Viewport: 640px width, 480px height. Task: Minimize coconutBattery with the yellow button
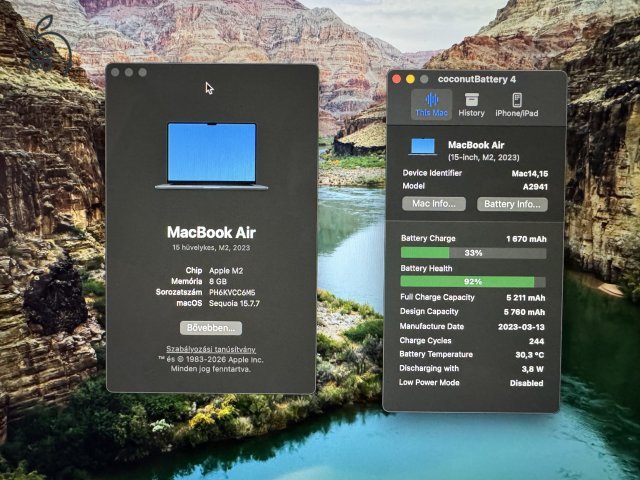[410, 79]
